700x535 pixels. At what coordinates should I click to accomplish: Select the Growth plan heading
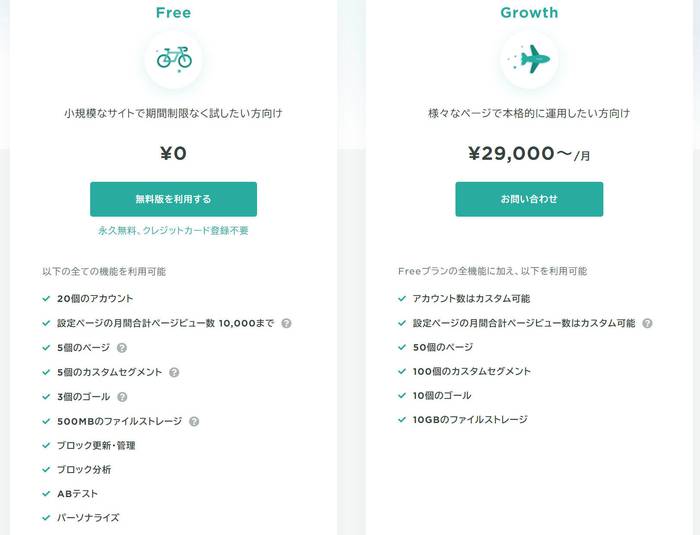(x=529, y=13)
